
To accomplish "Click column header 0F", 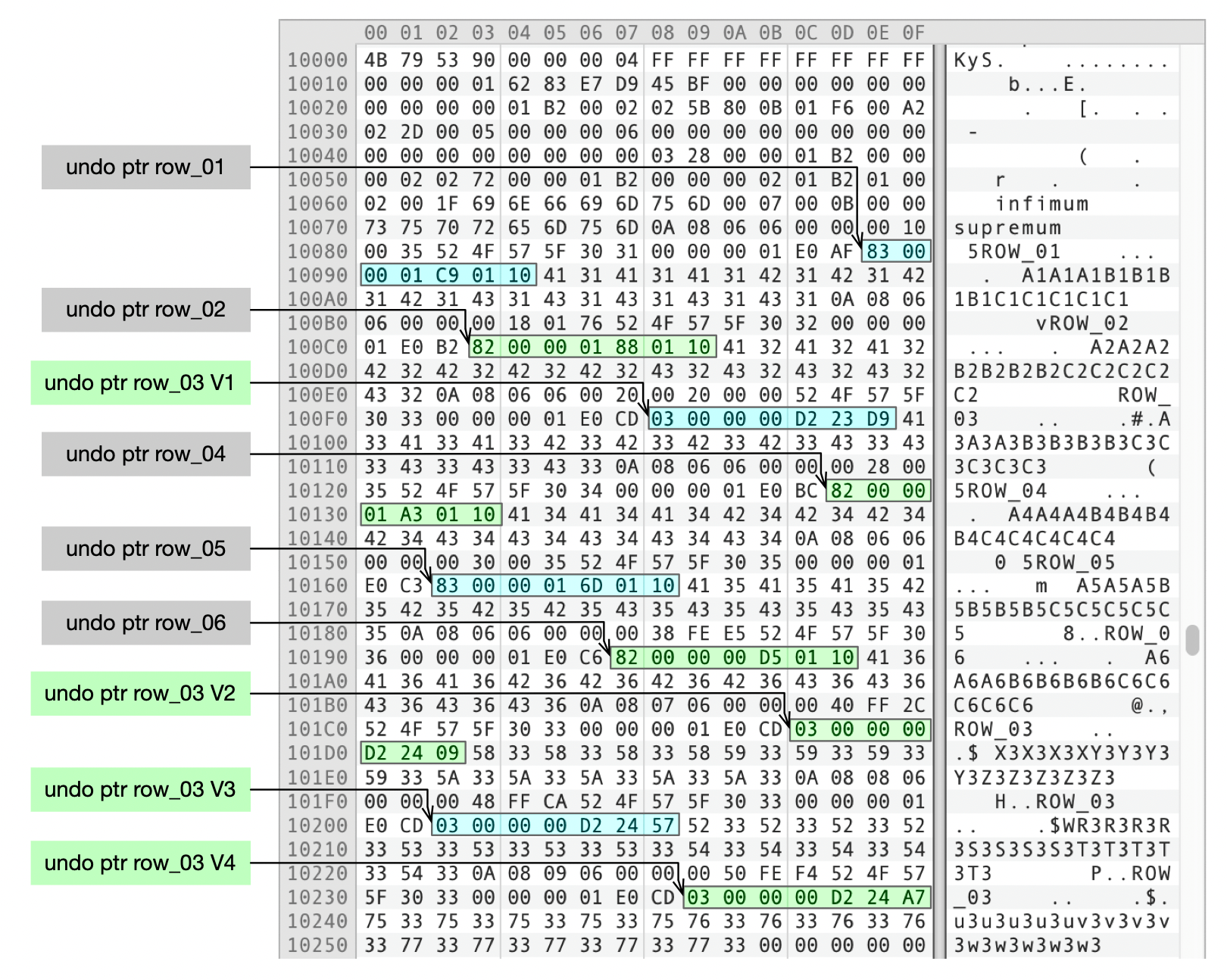I will point(913,33).
